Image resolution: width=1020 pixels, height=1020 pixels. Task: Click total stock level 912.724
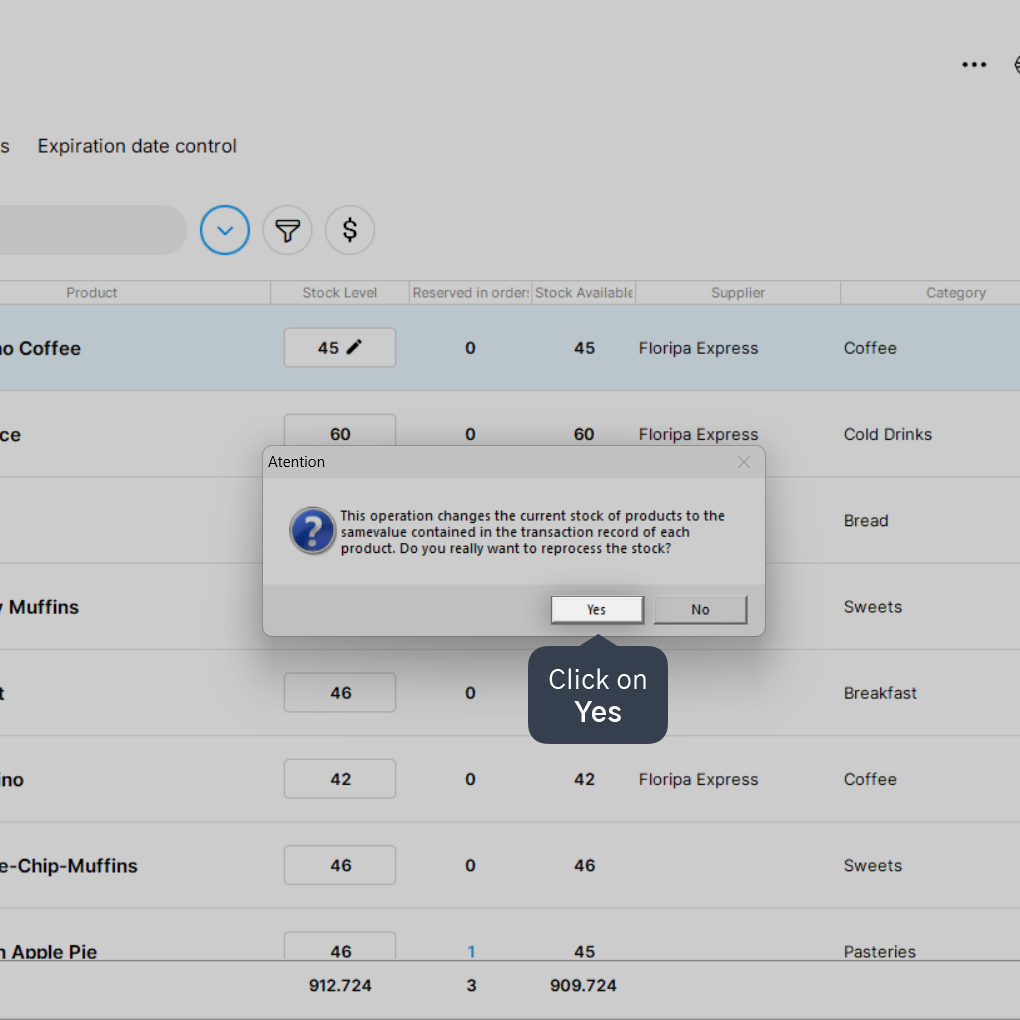point(340,986)
